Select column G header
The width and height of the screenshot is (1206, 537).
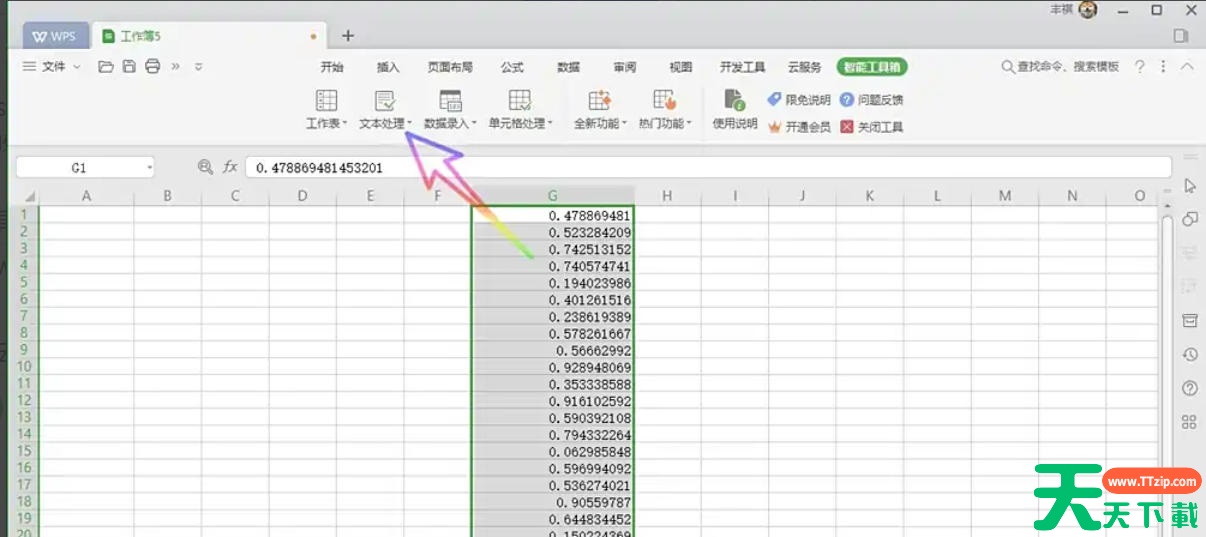552,196
